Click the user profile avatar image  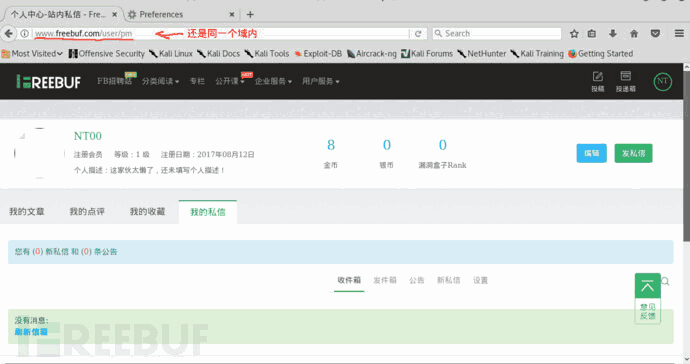(40, 153)
